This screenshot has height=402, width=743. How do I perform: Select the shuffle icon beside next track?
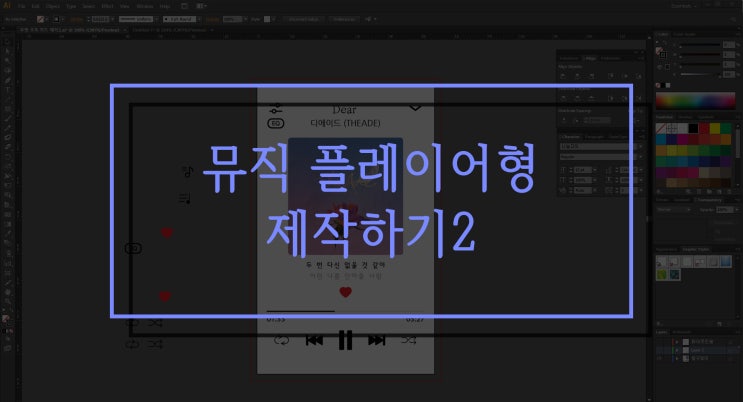pos(409,340)
